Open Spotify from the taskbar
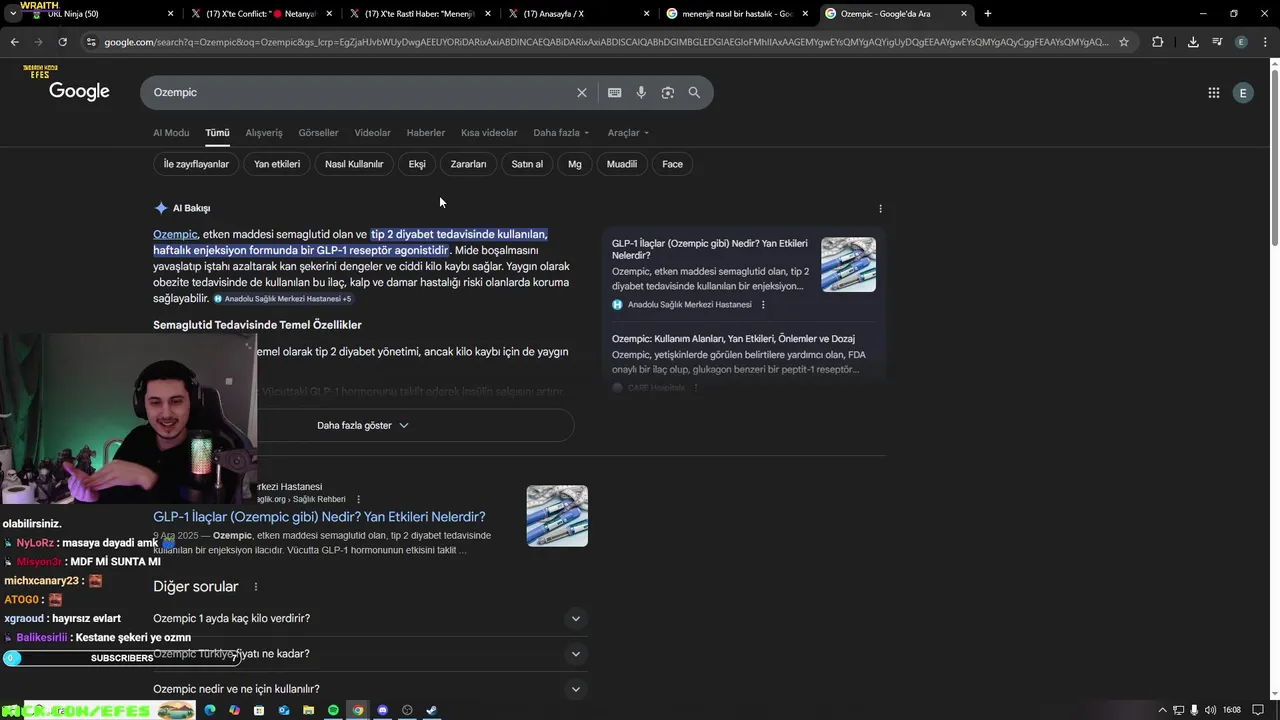The image size is (1280, 720). point(333,710)
